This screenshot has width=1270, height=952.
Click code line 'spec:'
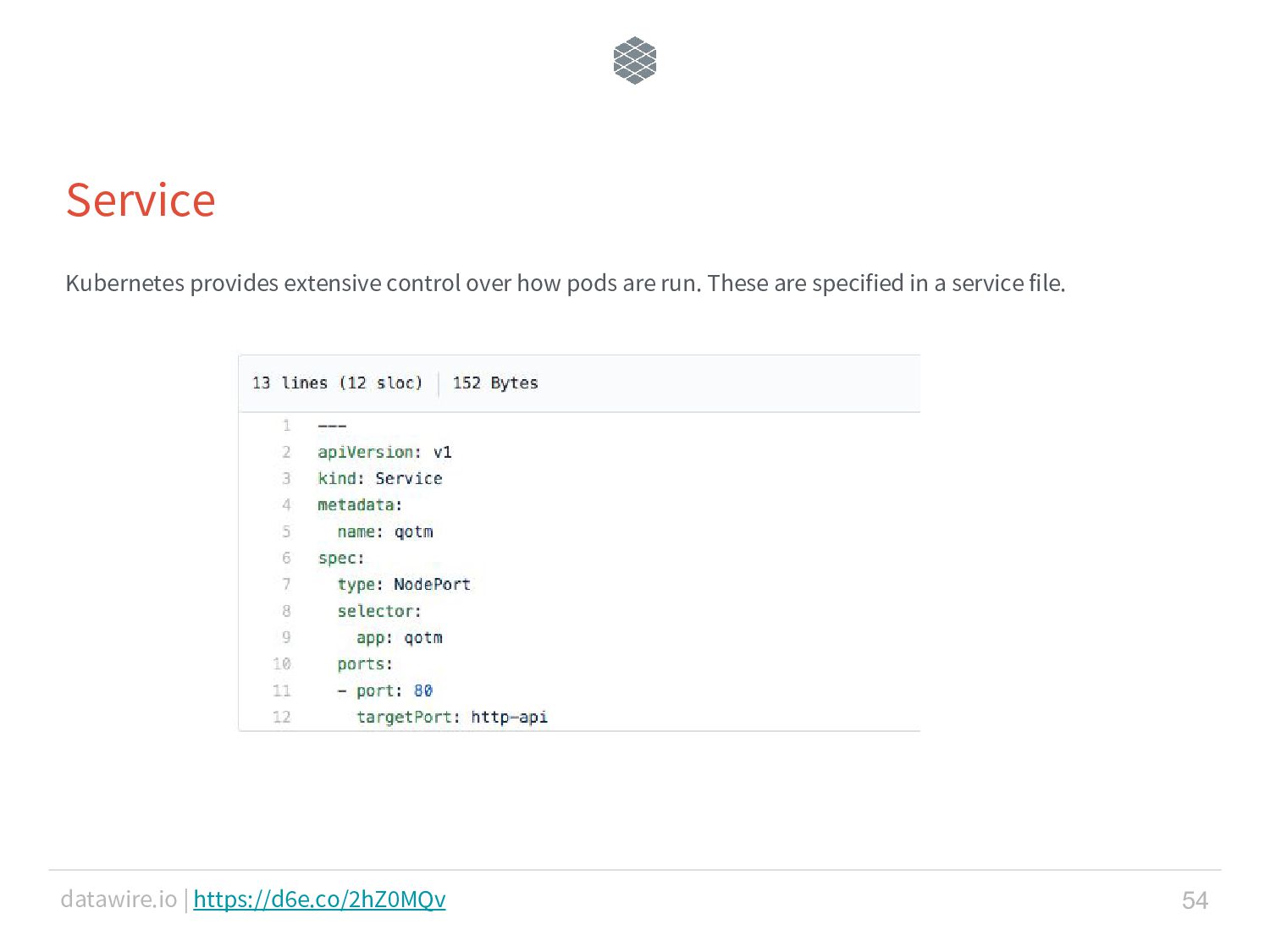[341, 559]
